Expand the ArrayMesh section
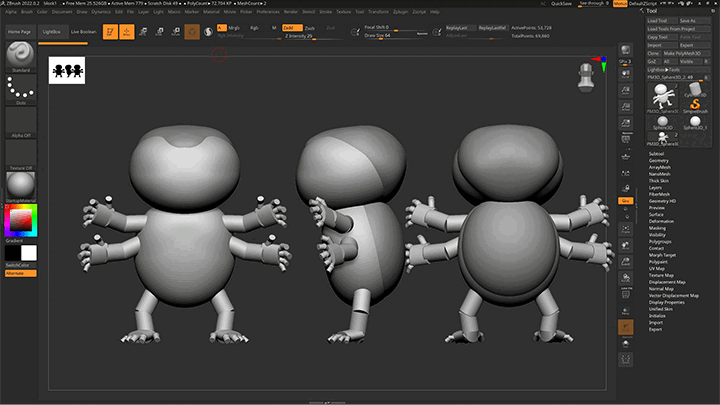The width and height of the screenshot is (720, 405). pyautogui.click(x=659, y=167)
